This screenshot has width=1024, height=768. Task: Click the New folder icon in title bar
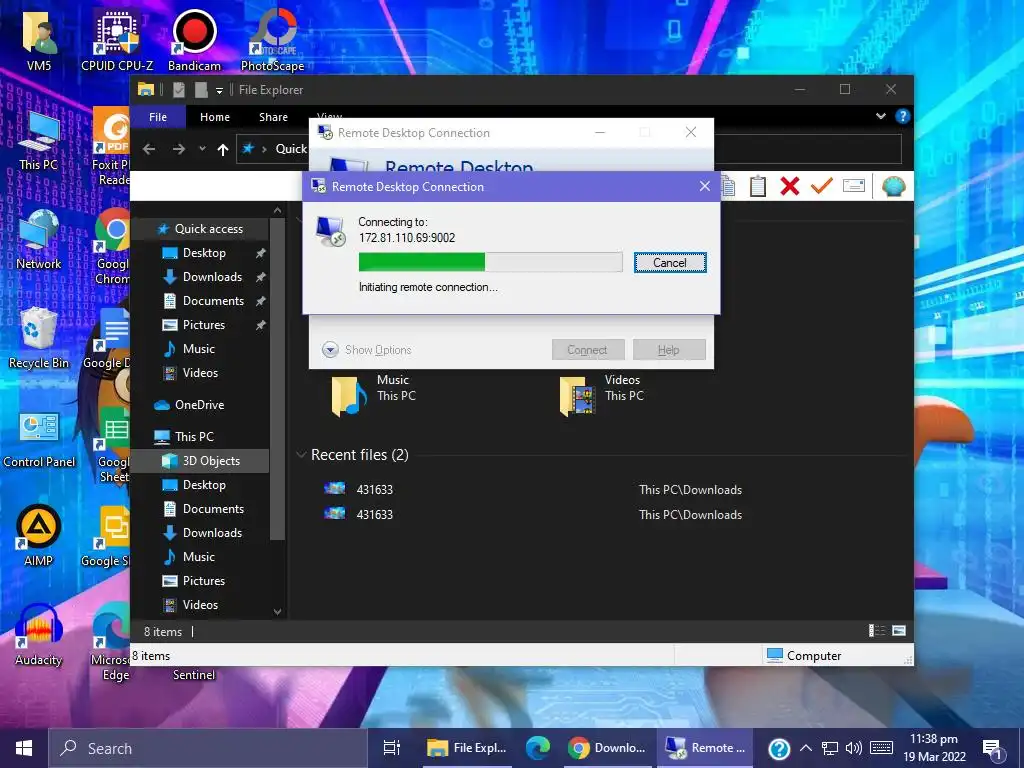[x=201, y=89]
